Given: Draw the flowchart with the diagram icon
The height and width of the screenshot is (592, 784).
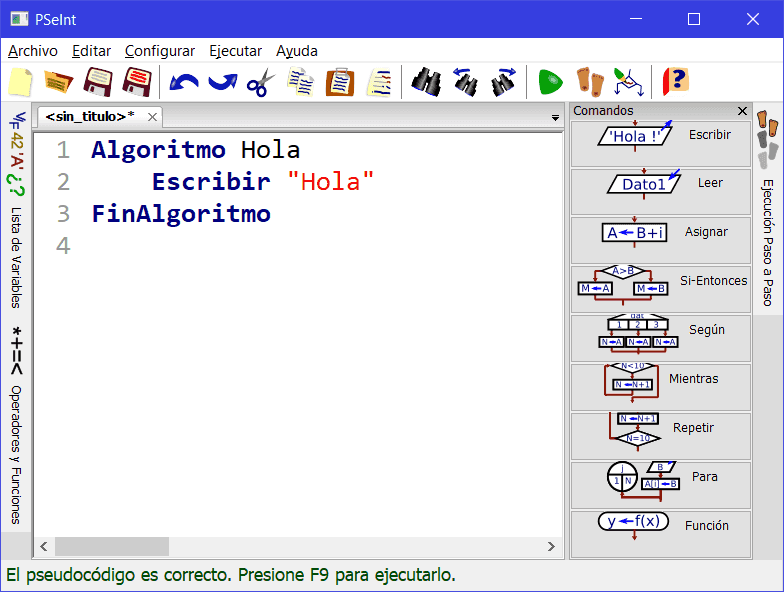Looking at the screenshot, I should pos(629,82).
